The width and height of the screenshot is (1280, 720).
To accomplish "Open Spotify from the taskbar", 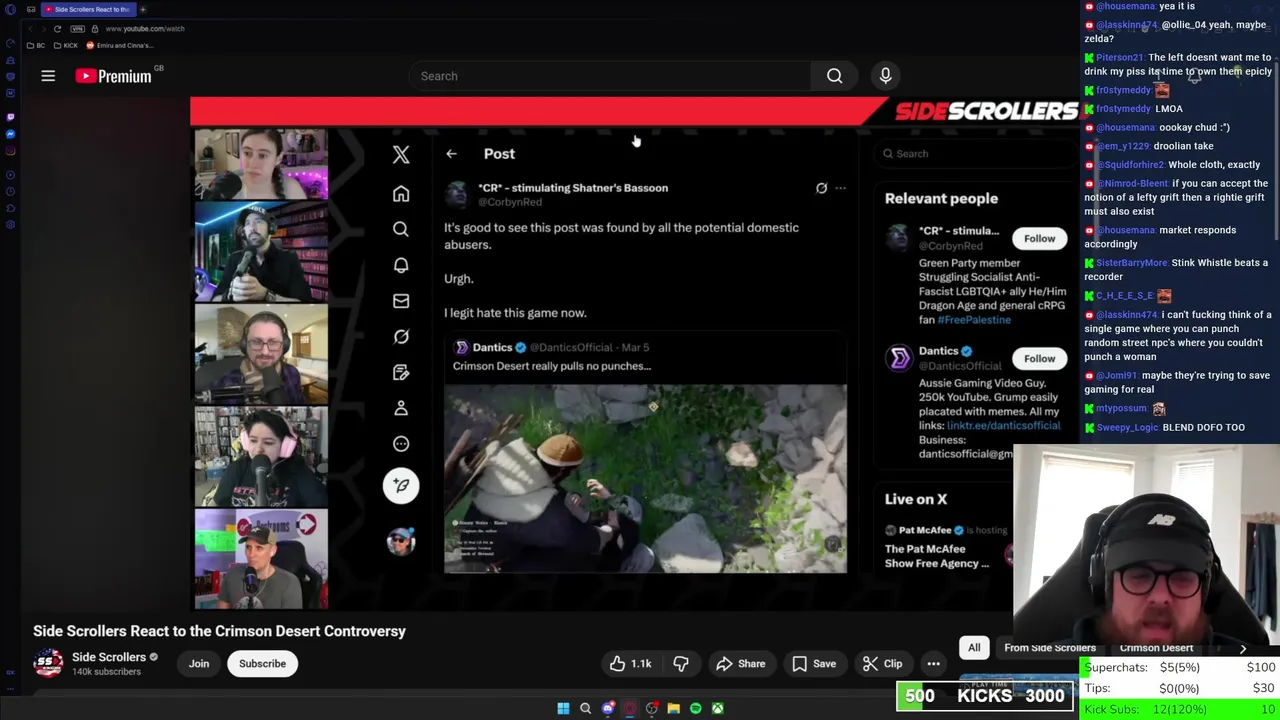I will [x=695, y=708].
